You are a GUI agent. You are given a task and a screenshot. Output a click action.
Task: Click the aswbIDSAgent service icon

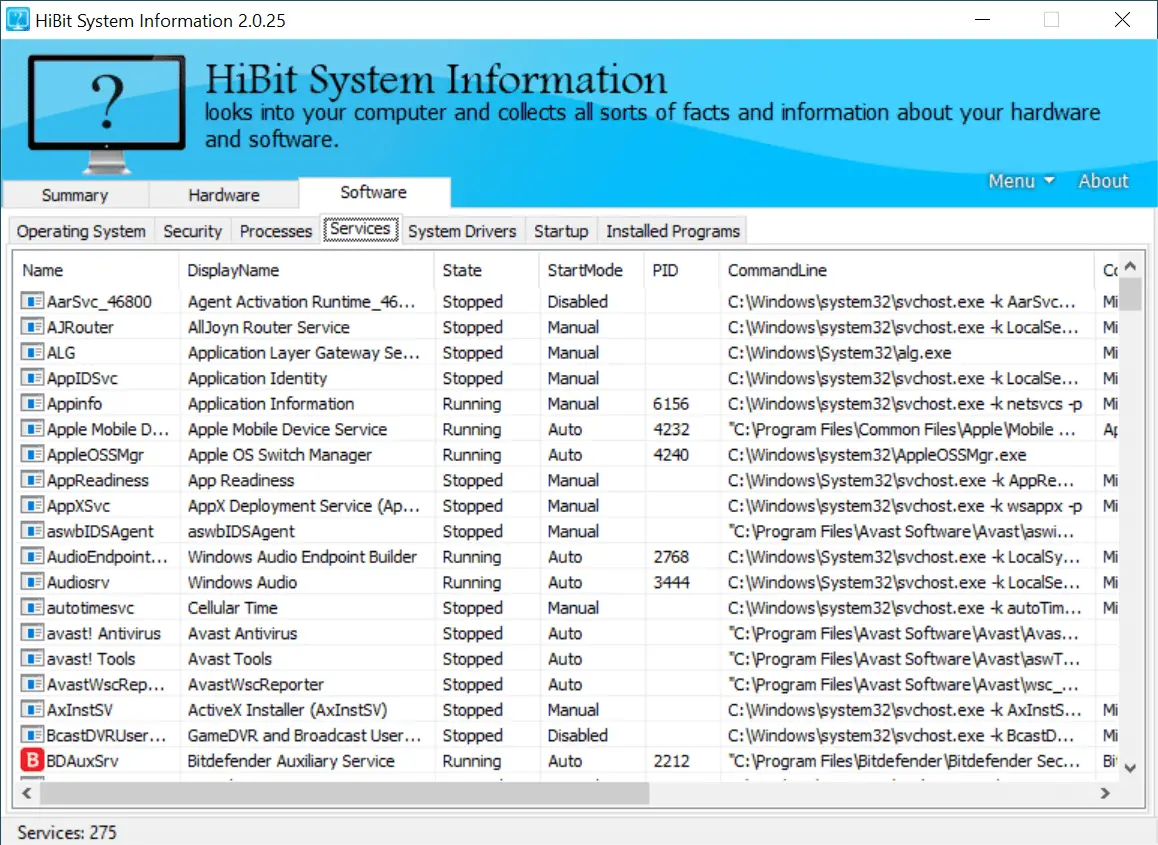pyautogui.click(x=32, y=531)
